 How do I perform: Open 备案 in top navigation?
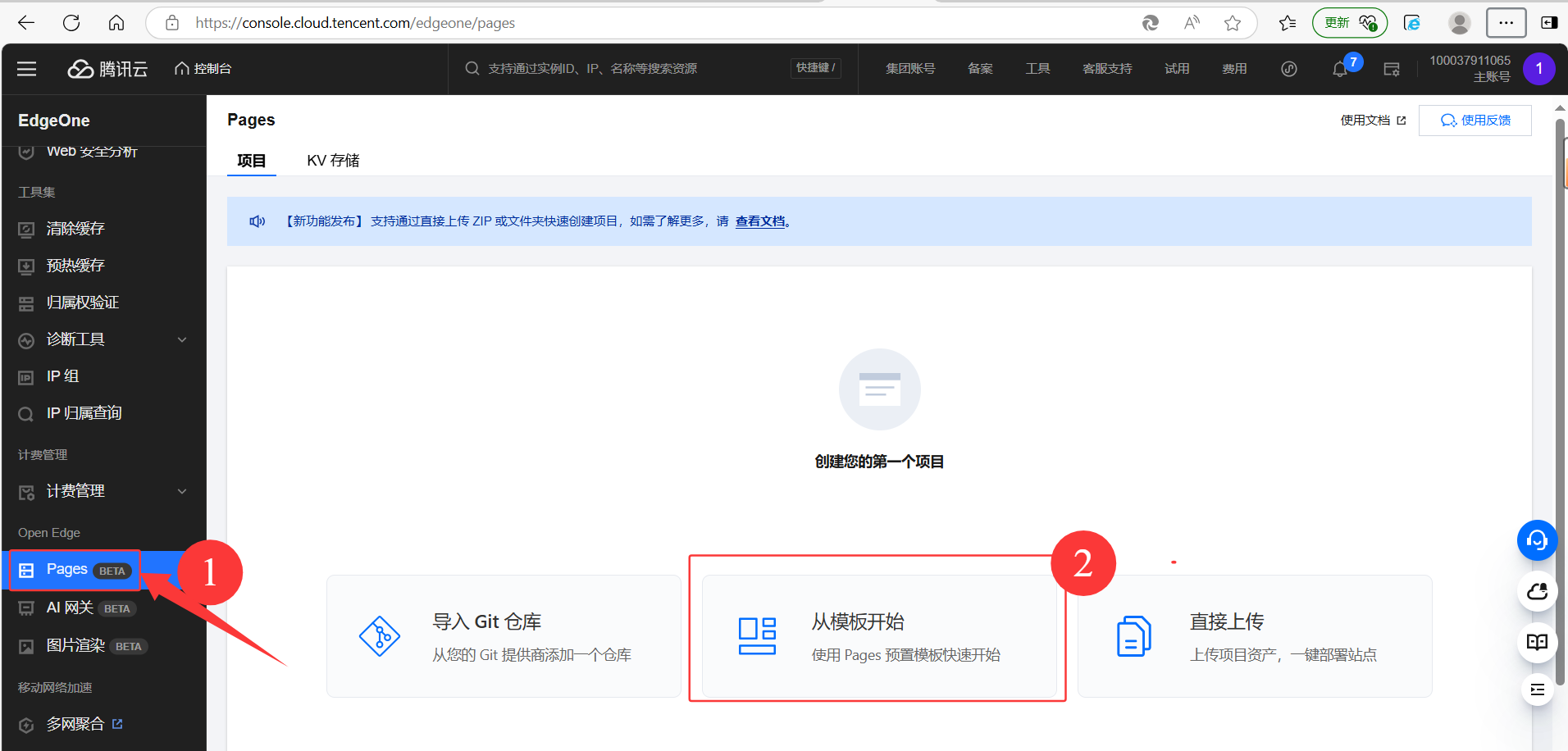pyautogui.click(x=980, y=69)
